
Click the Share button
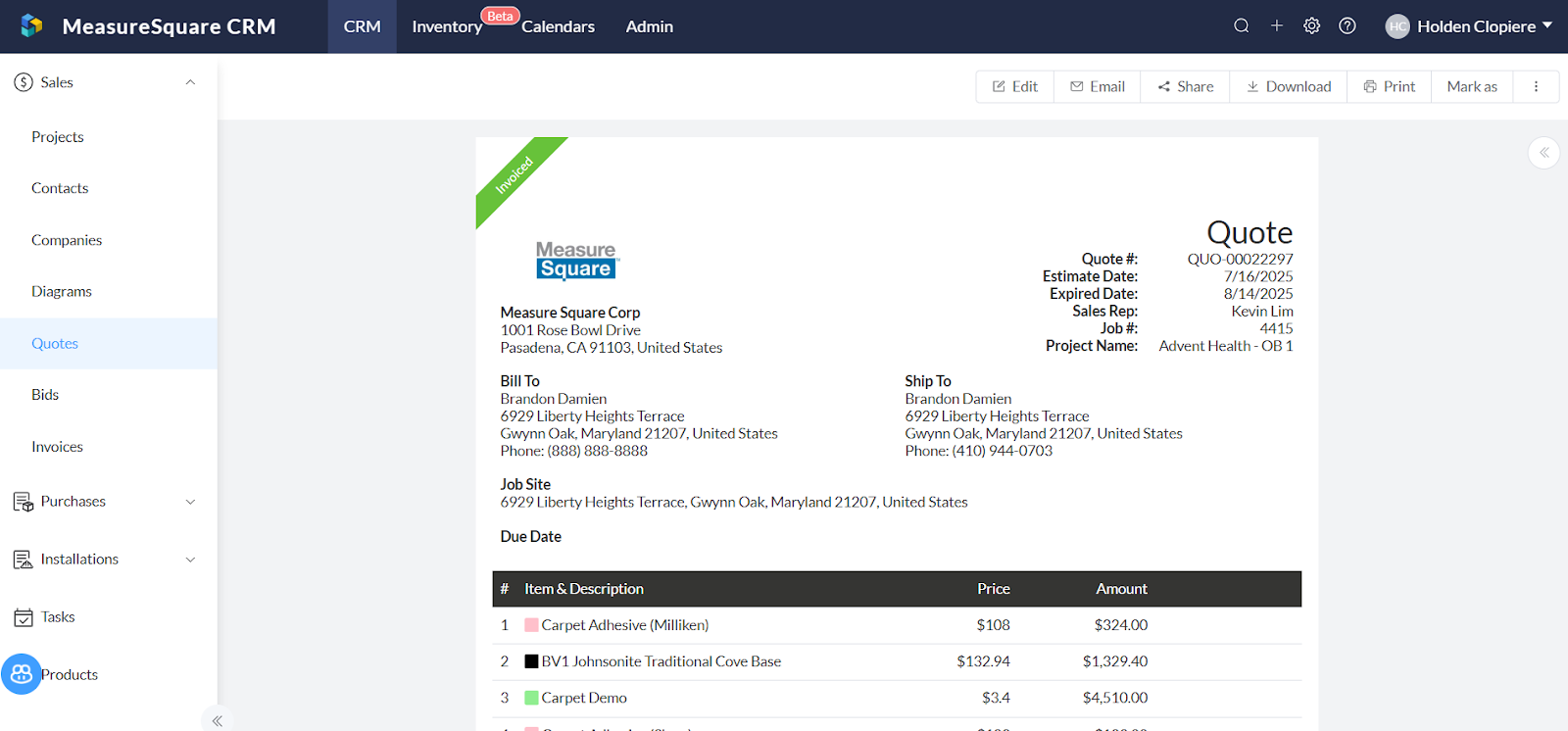click(x=1186, y=86)
